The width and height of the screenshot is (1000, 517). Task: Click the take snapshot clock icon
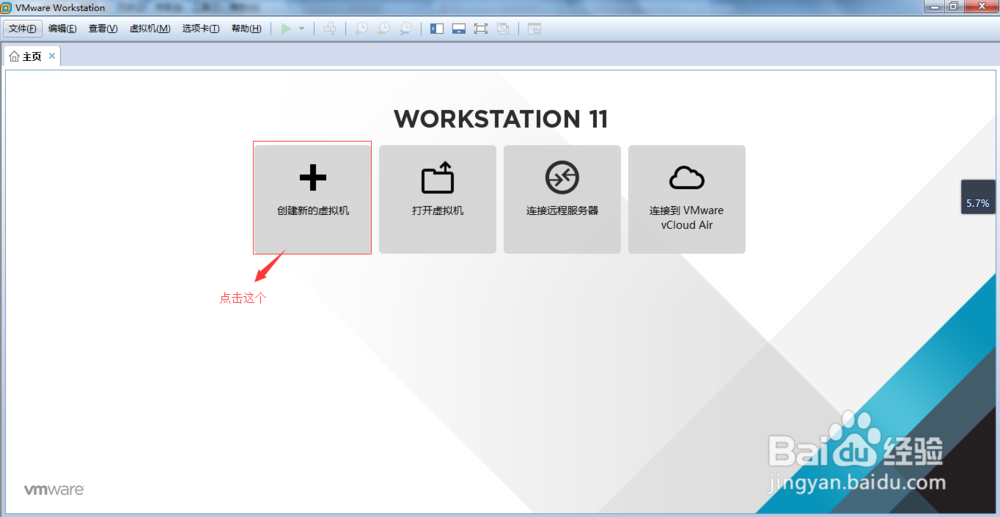(362, 29)
